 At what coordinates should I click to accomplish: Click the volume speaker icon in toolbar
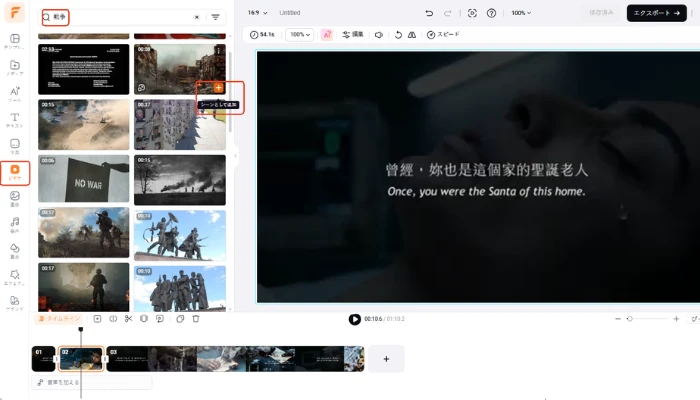click(x=379, y=34)
